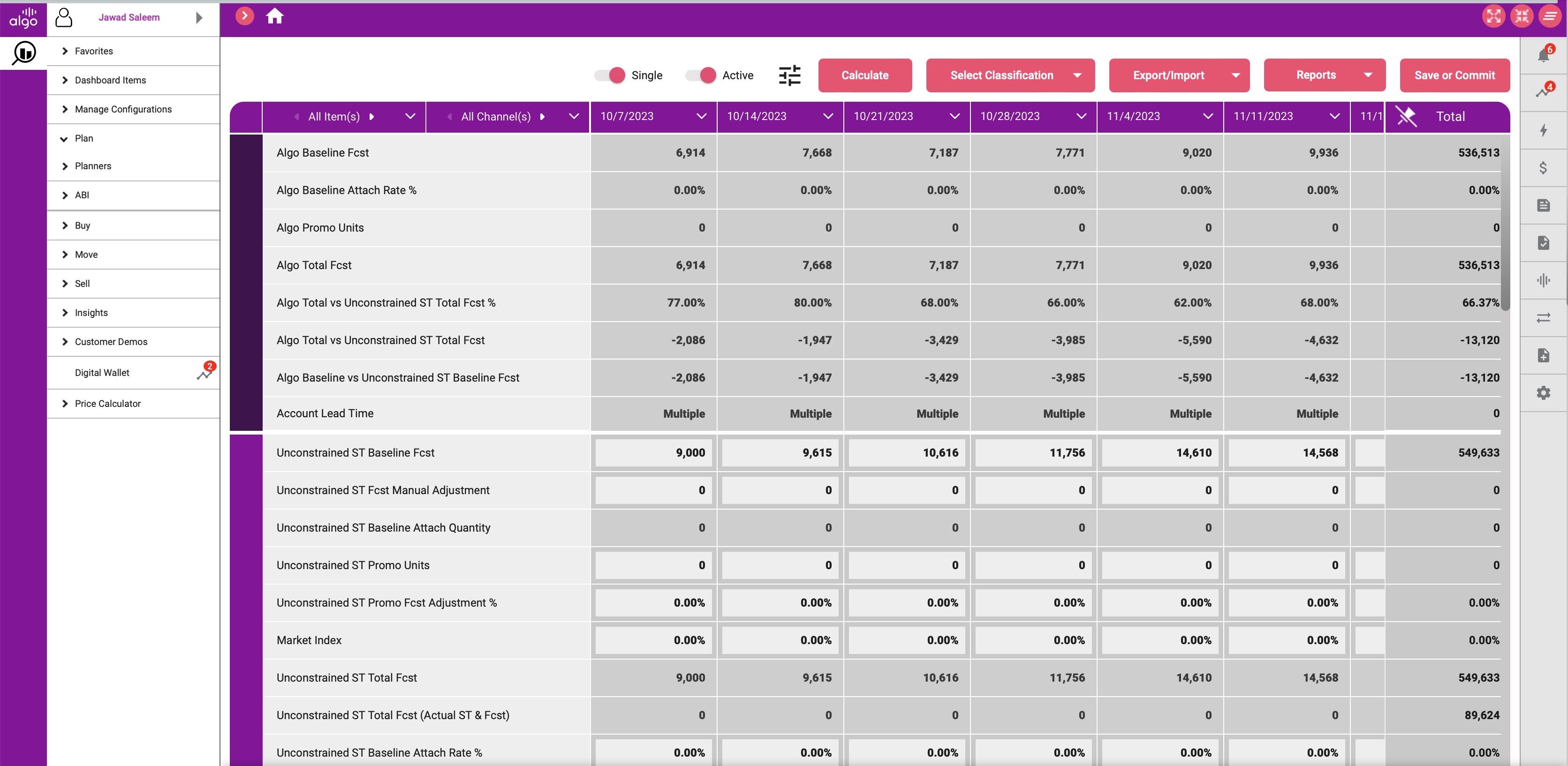Click the swap arrows icon in right sidebar
This screenshot has width=1568, height=766.
[x=1543, y=317]
